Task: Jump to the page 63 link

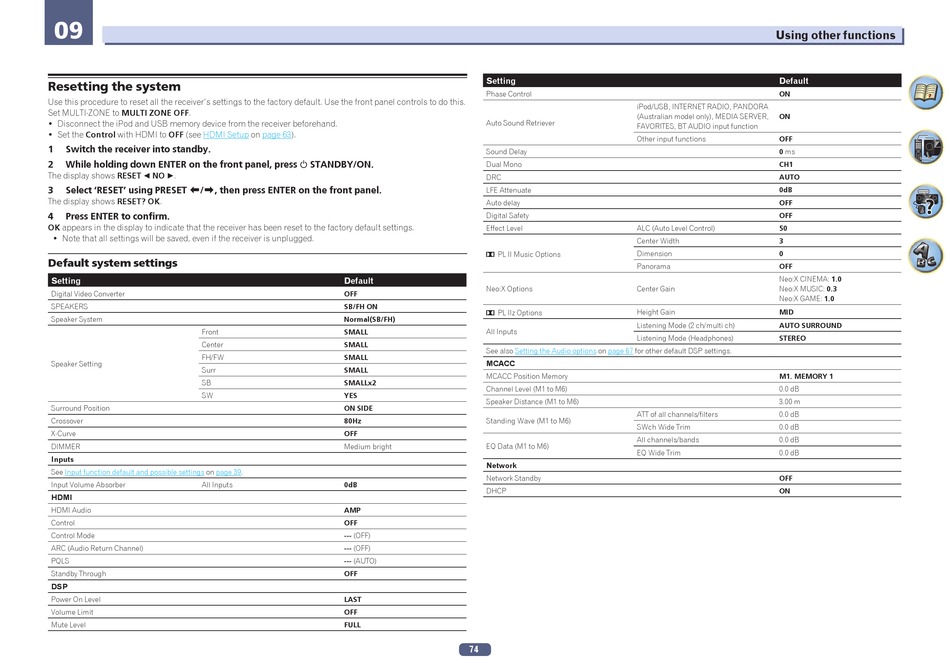Action: pos(277,135)
